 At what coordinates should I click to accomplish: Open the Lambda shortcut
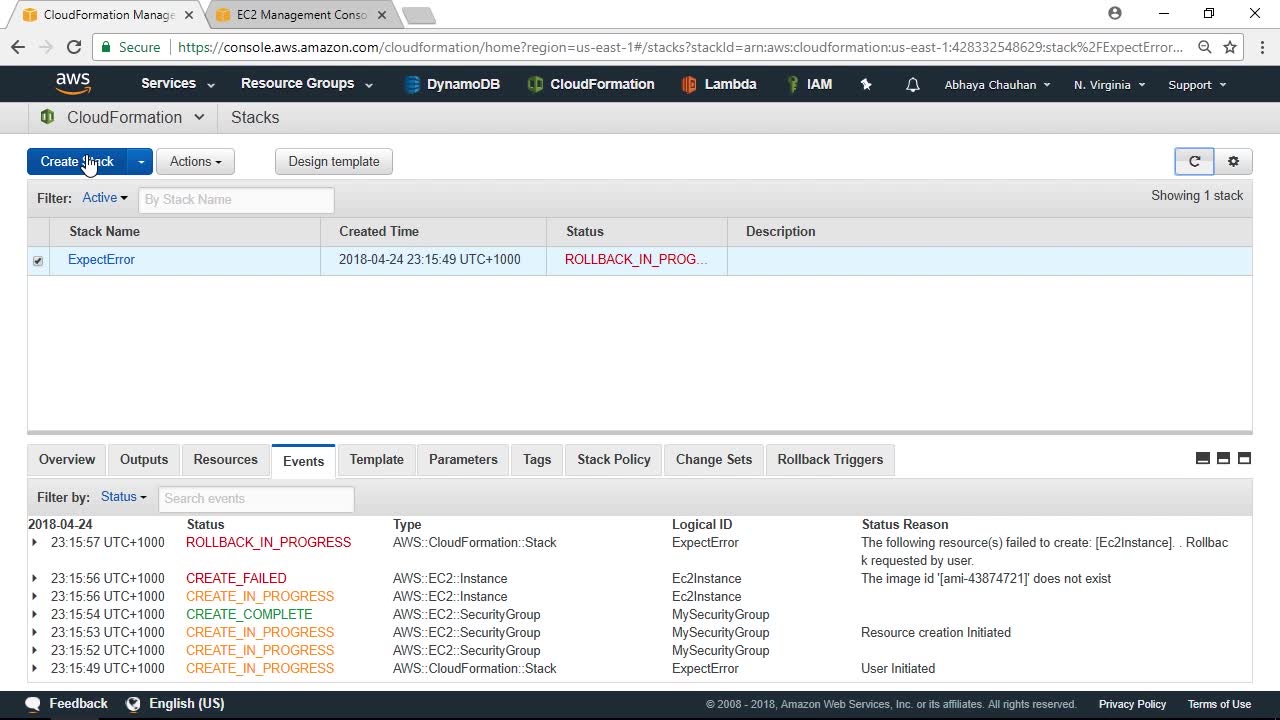click(x=719, y=84)
